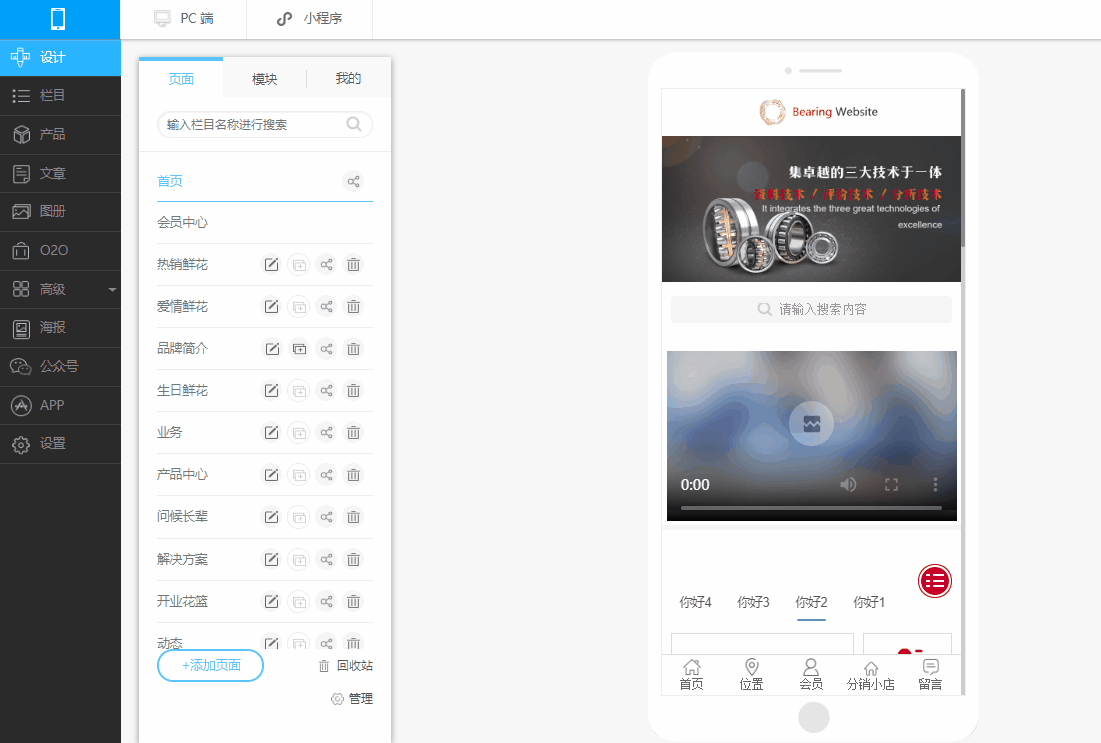The height and width of the screenshot is (743, 1101).
Task: Edit the 解决方案 page
Action: click(271, 560)
